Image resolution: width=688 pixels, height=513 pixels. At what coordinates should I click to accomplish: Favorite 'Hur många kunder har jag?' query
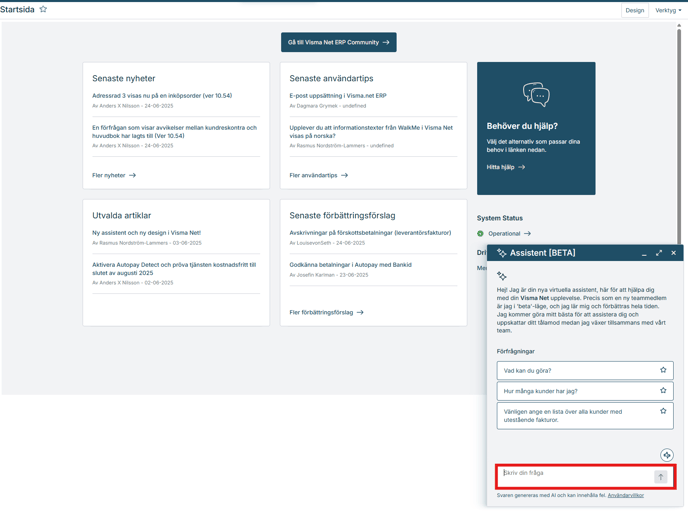coord(663,390)
